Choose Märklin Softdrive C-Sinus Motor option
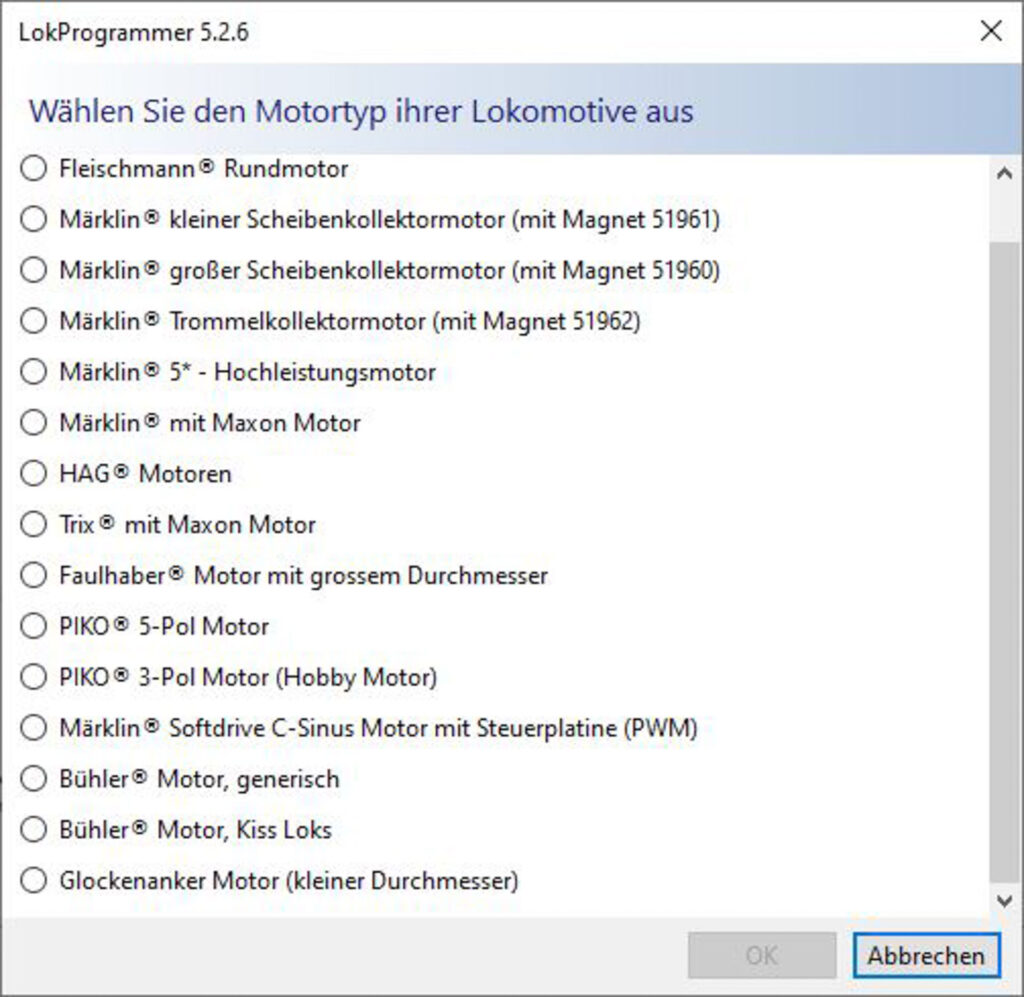Screen dimensions: 1024x997 (x=33, y=728)
